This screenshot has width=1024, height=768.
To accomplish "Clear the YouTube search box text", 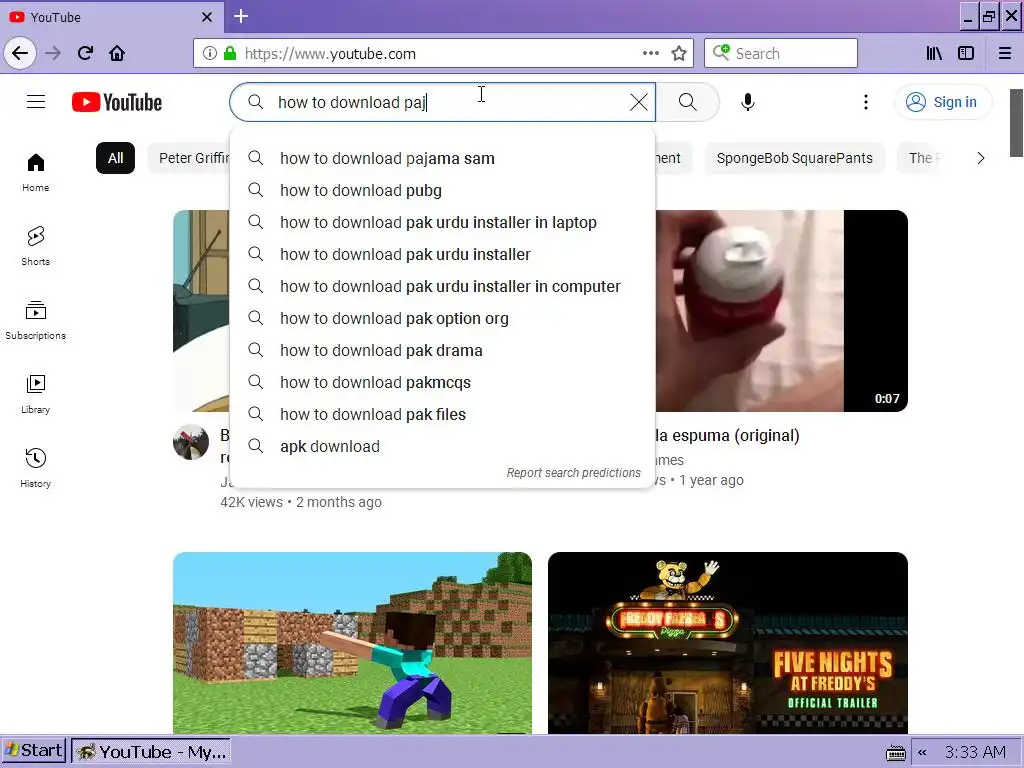I will click(639, 102).
